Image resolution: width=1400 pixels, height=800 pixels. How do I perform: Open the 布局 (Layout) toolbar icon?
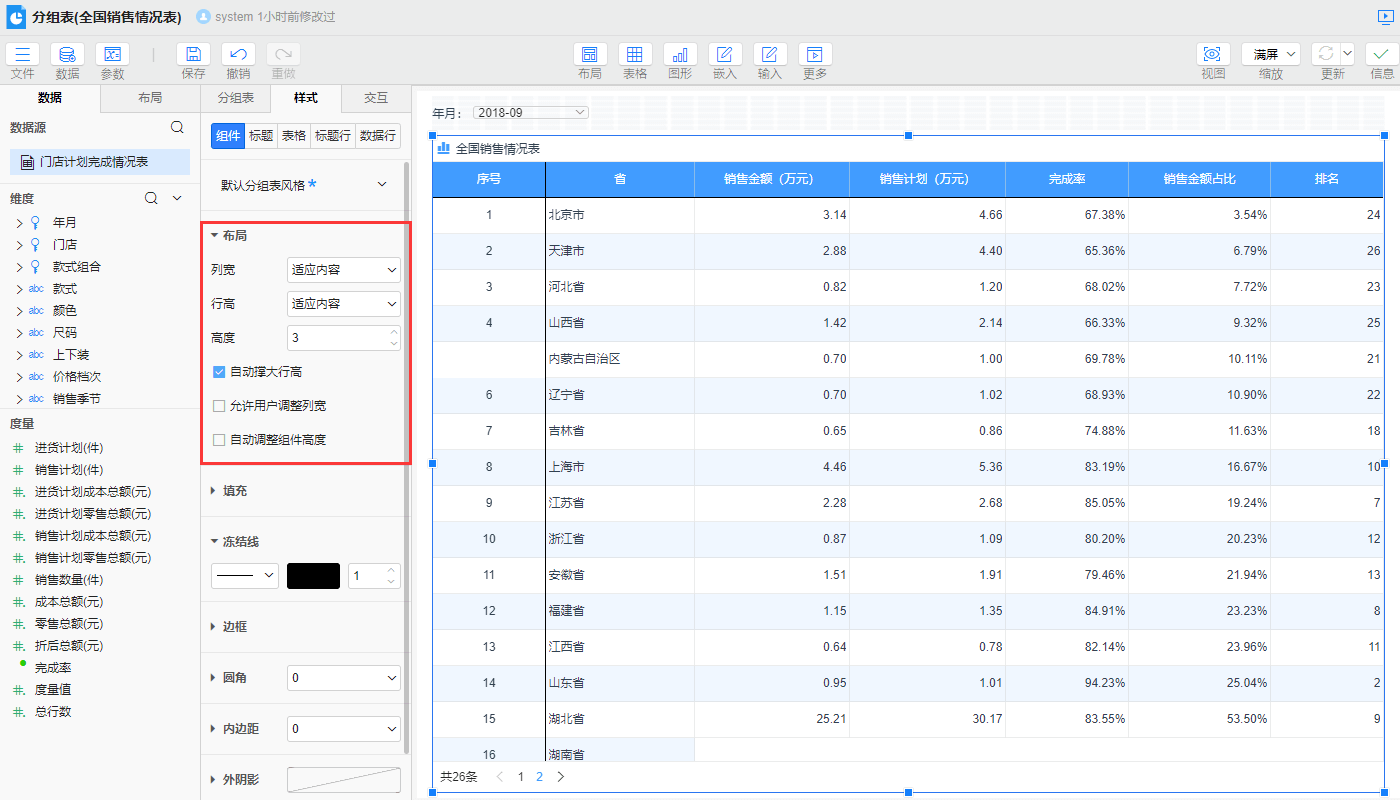(x=590, y=55)
